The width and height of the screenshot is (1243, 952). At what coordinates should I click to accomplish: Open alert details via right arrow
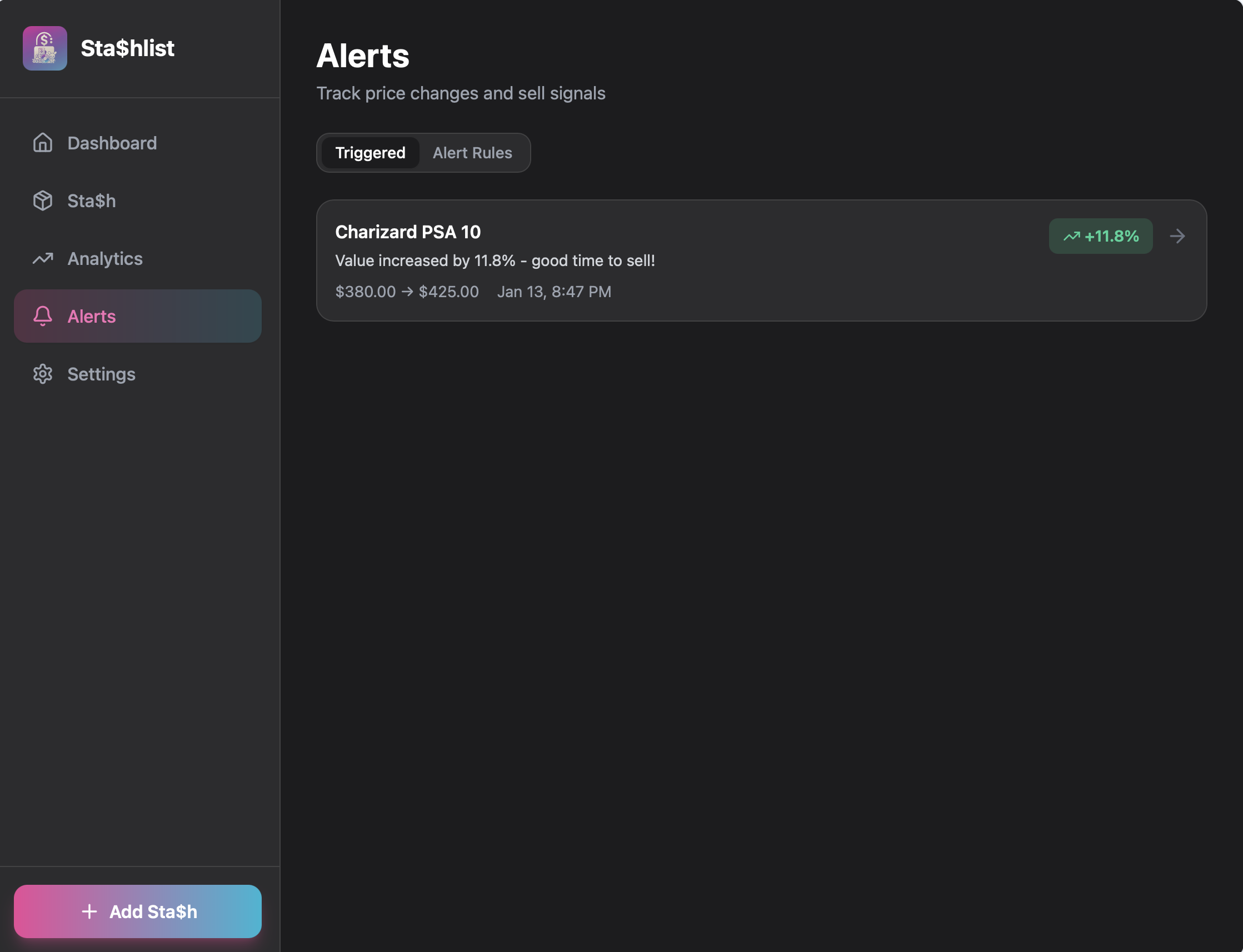1177,236
